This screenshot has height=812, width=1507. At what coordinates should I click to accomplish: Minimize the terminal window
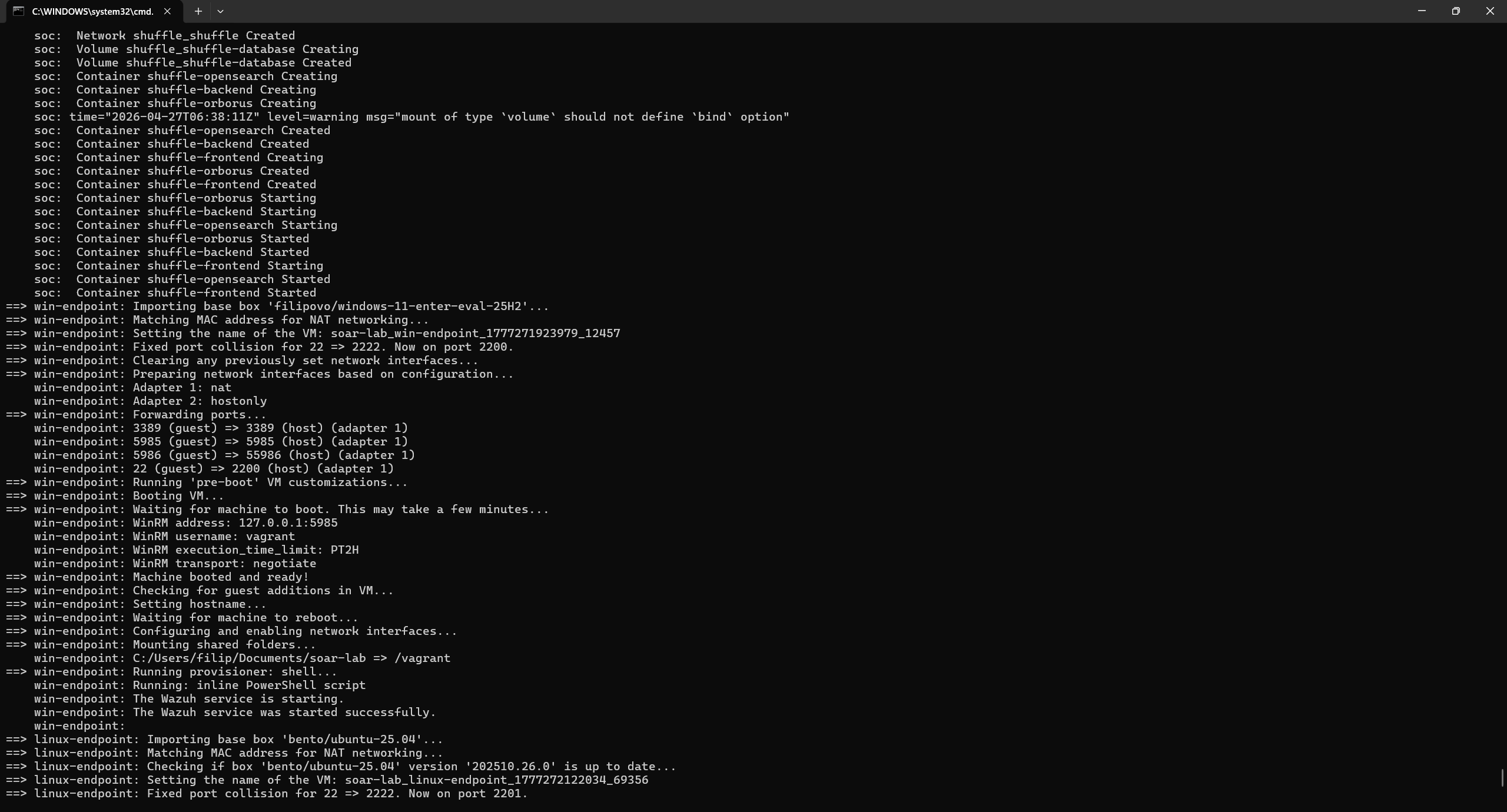point(1420,11)
